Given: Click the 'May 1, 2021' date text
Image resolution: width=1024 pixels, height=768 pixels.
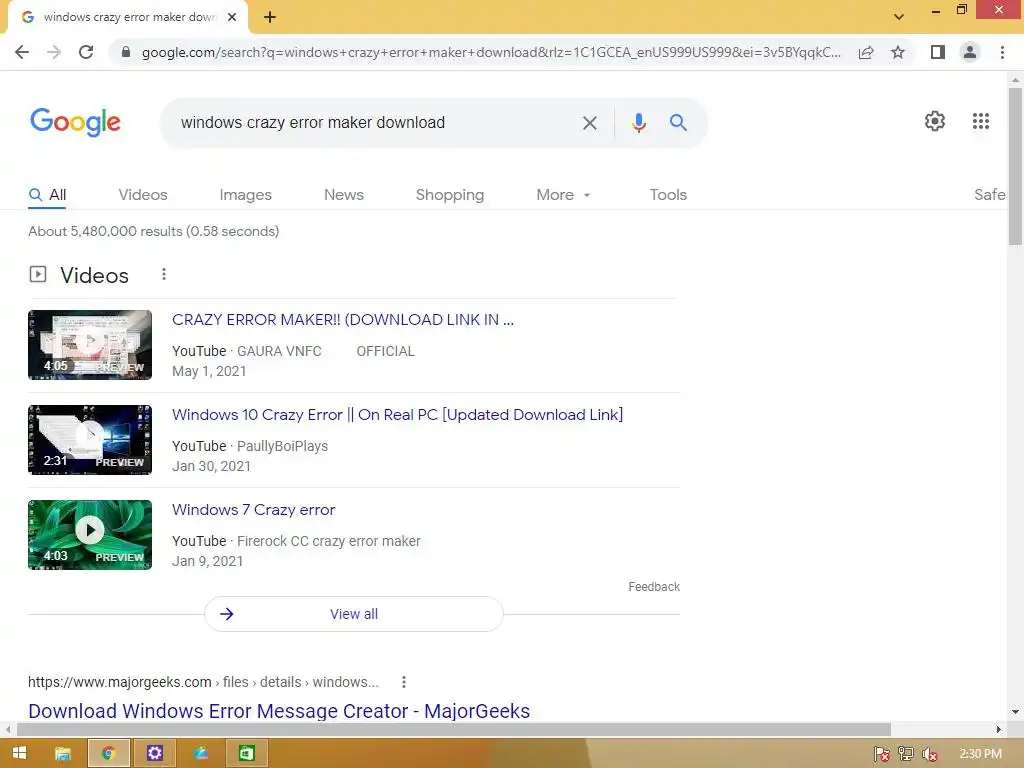Looking at the screenshot, I should tap(209, 371).
